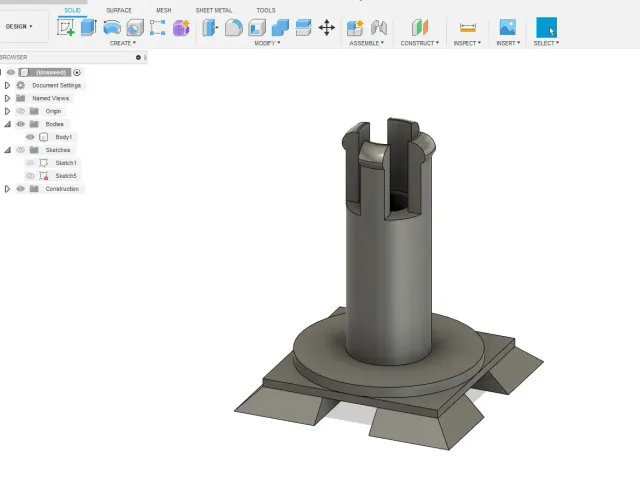Click the Body1 body icon
Image resolution: width=640 pixels, height=480 pixels.
(44, 137)
